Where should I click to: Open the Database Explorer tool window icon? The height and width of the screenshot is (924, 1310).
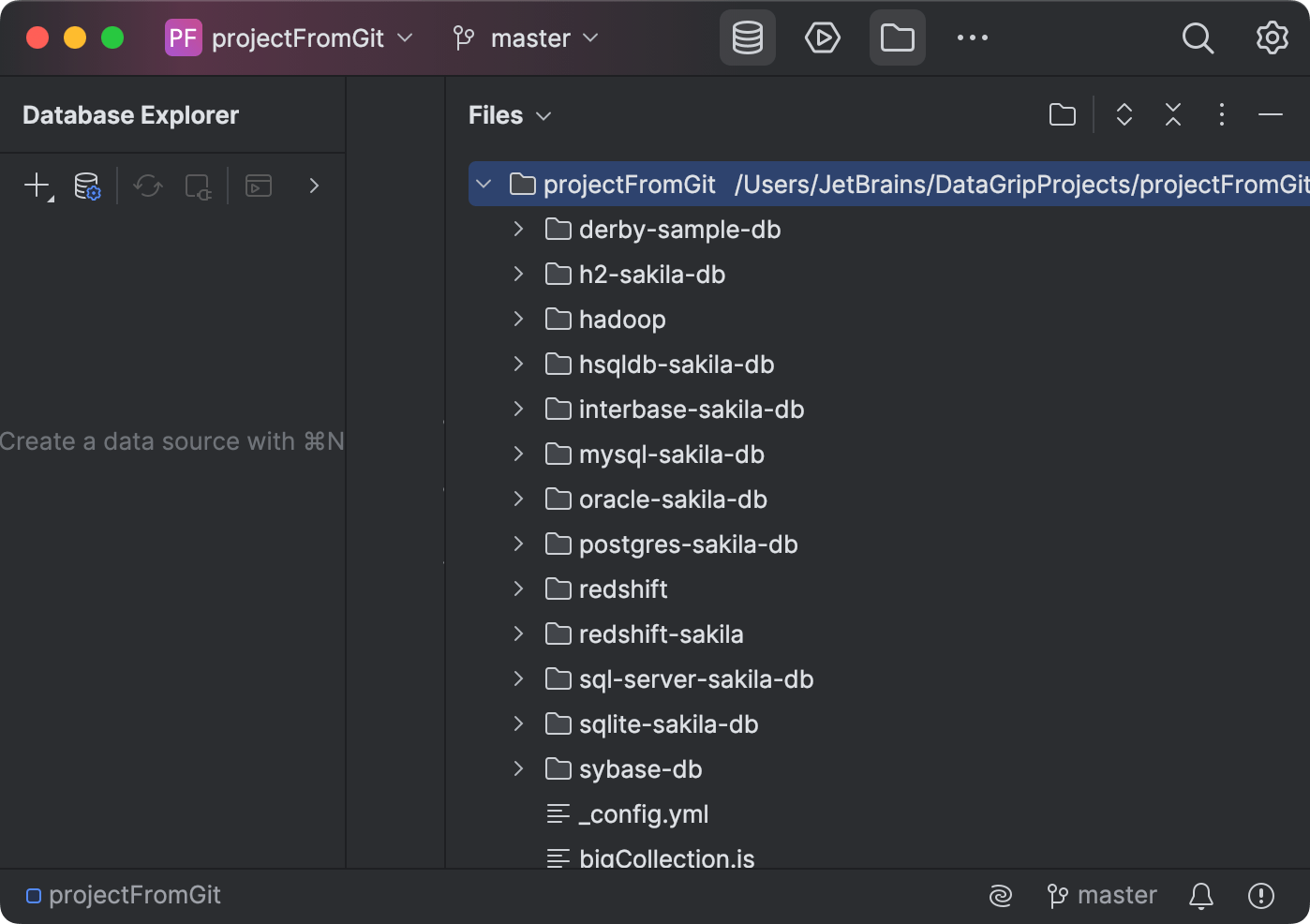pos(747,38)
